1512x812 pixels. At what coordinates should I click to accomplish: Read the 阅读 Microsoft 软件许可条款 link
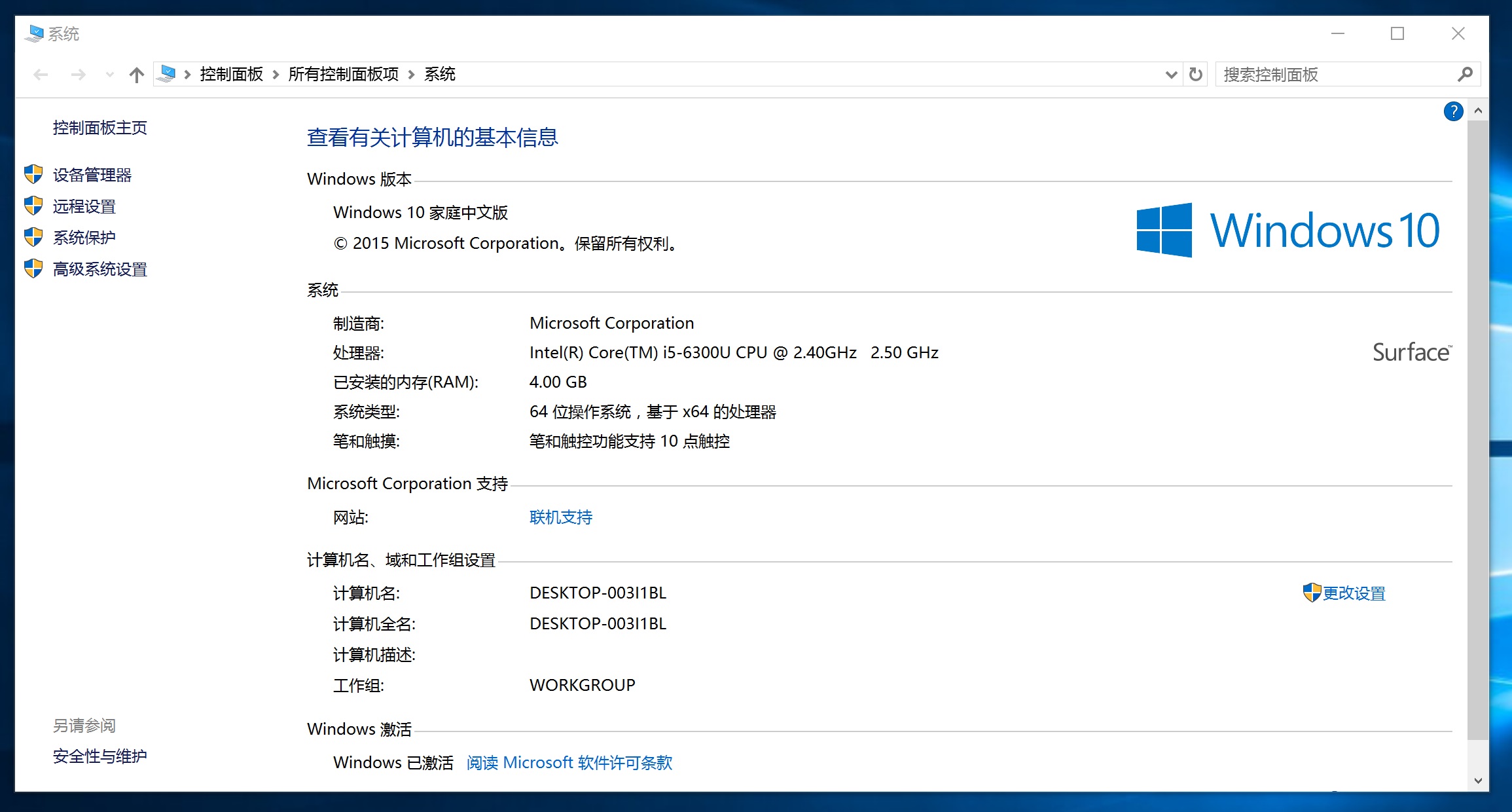point(569,763)
